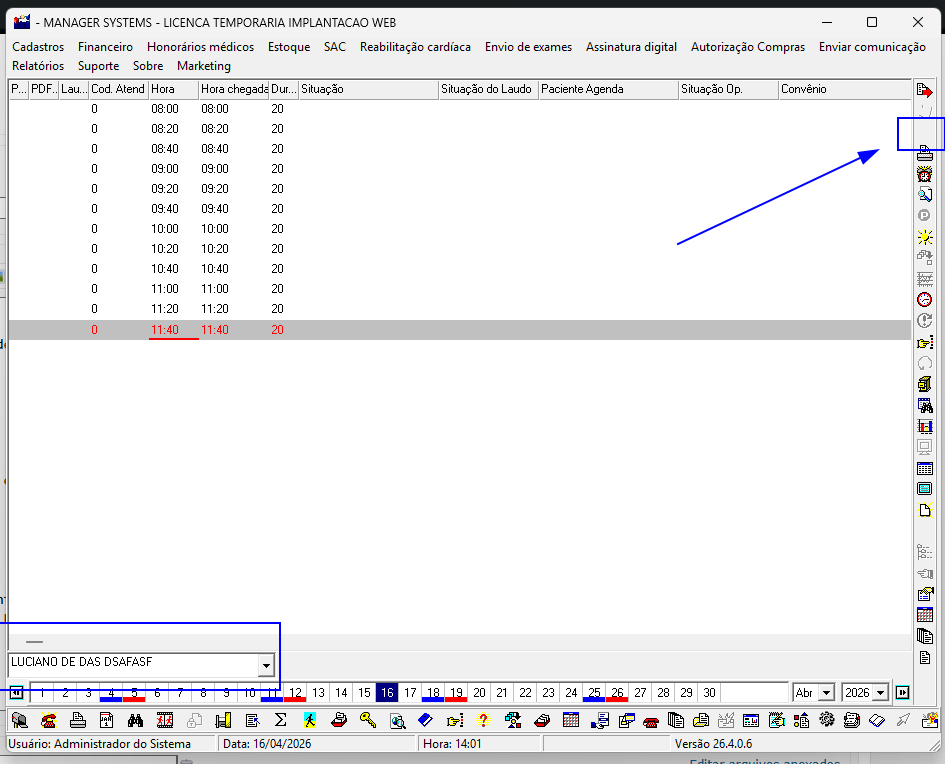Click the gold key icon

tap(368, 720)
